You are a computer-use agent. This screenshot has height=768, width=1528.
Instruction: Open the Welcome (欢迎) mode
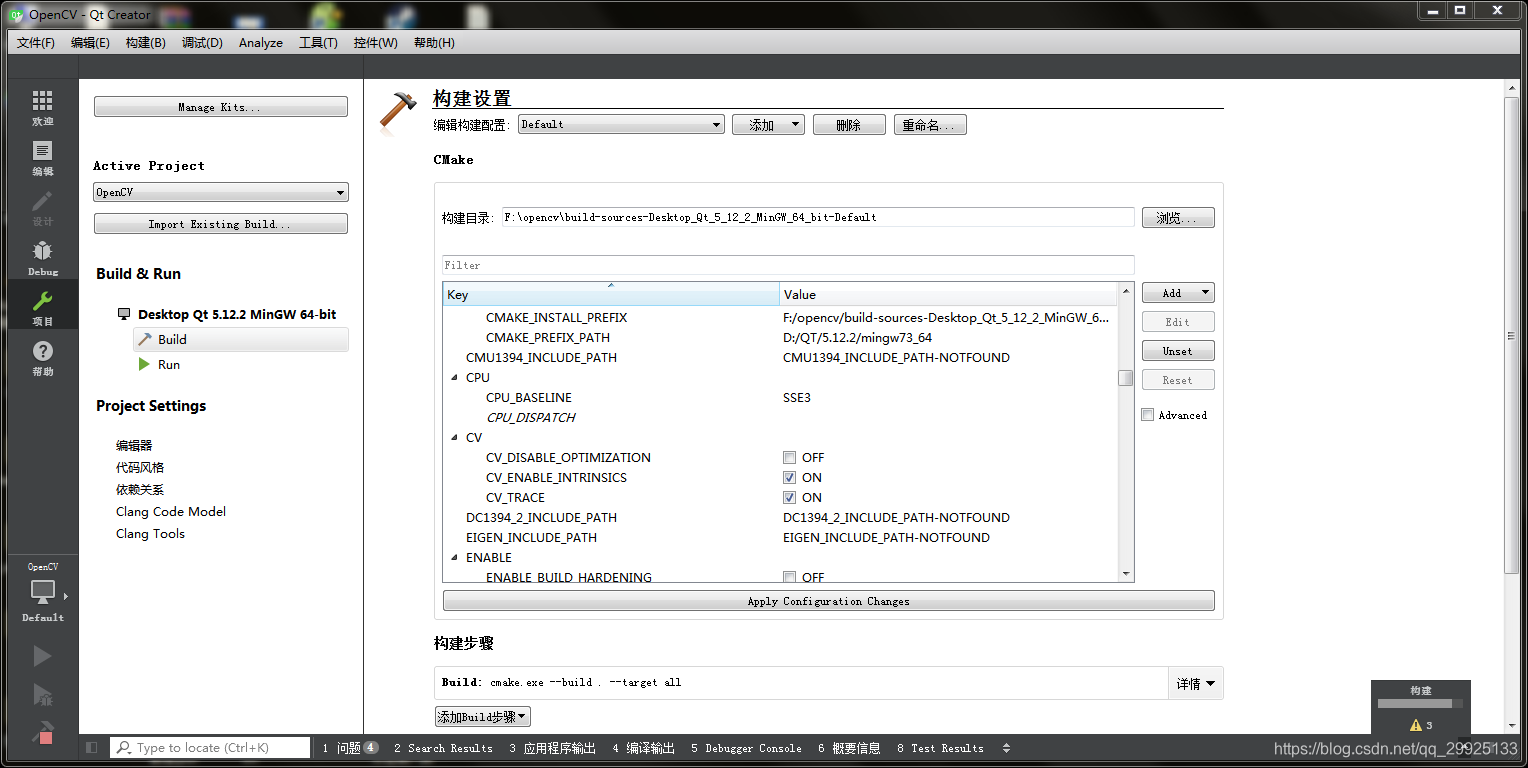click(x=42, y=107)
